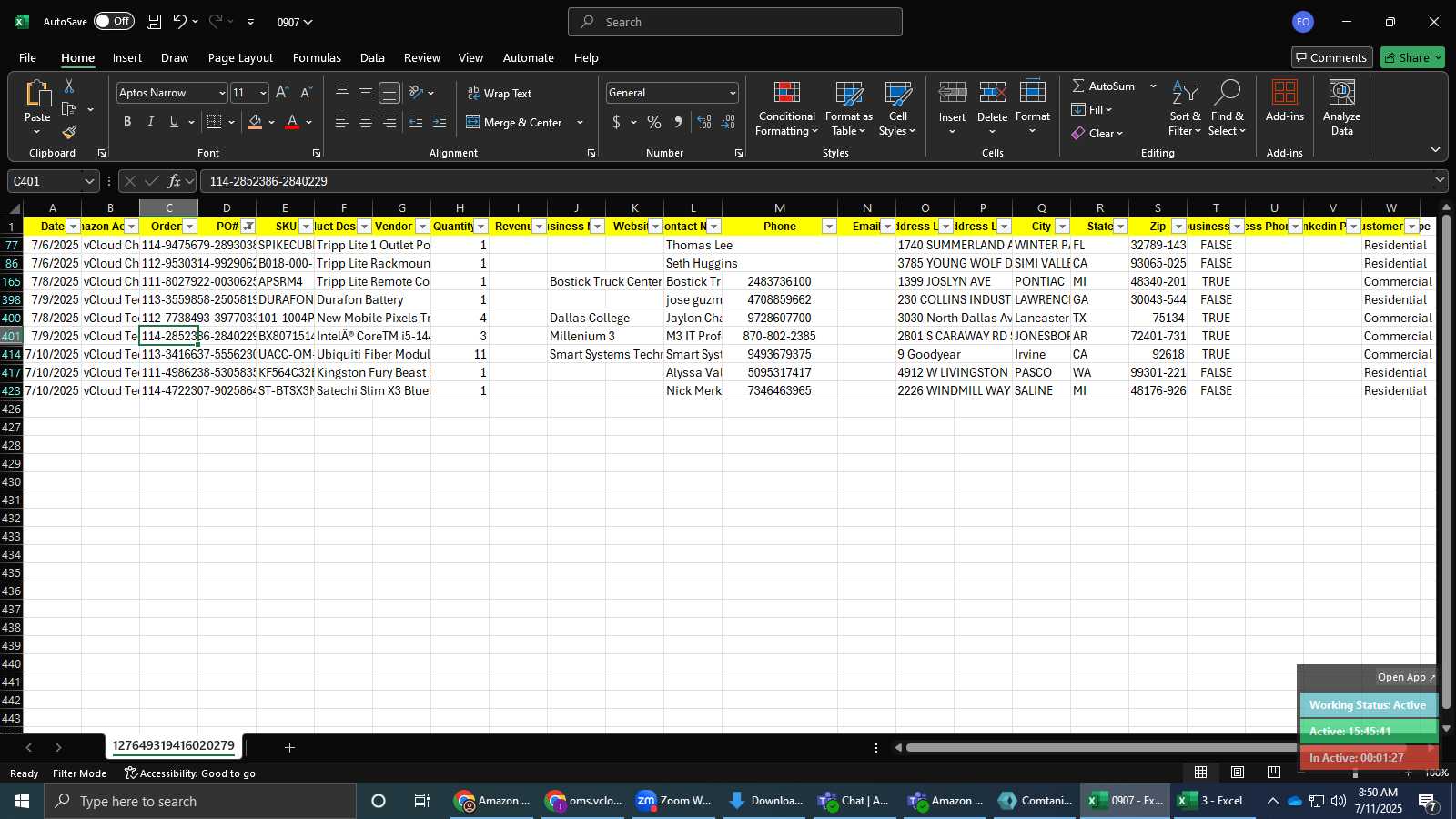Click the Cut scissors icon
Image resolution: width=1456 pixels, height=819 pixels.
(69, 86)
